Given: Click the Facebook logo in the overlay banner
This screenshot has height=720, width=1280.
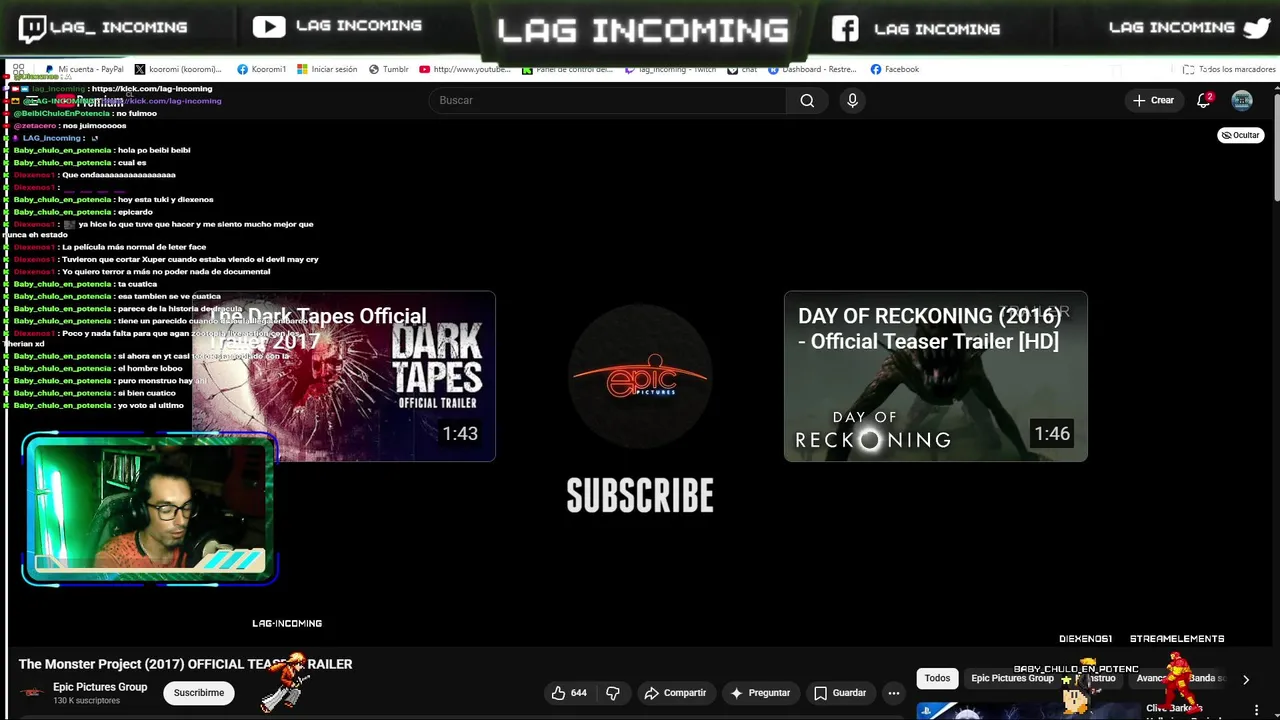Looking at the screenshot, I should point(845,28).
